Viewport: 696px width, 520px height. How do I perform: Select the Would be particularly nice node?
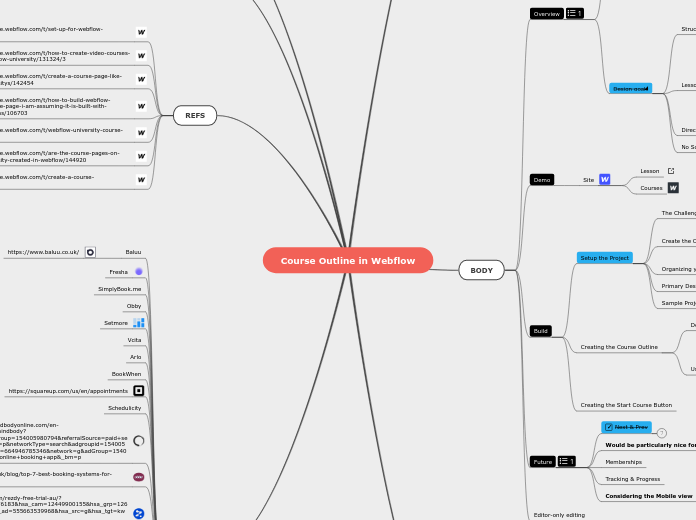click(x=650, y=445)
